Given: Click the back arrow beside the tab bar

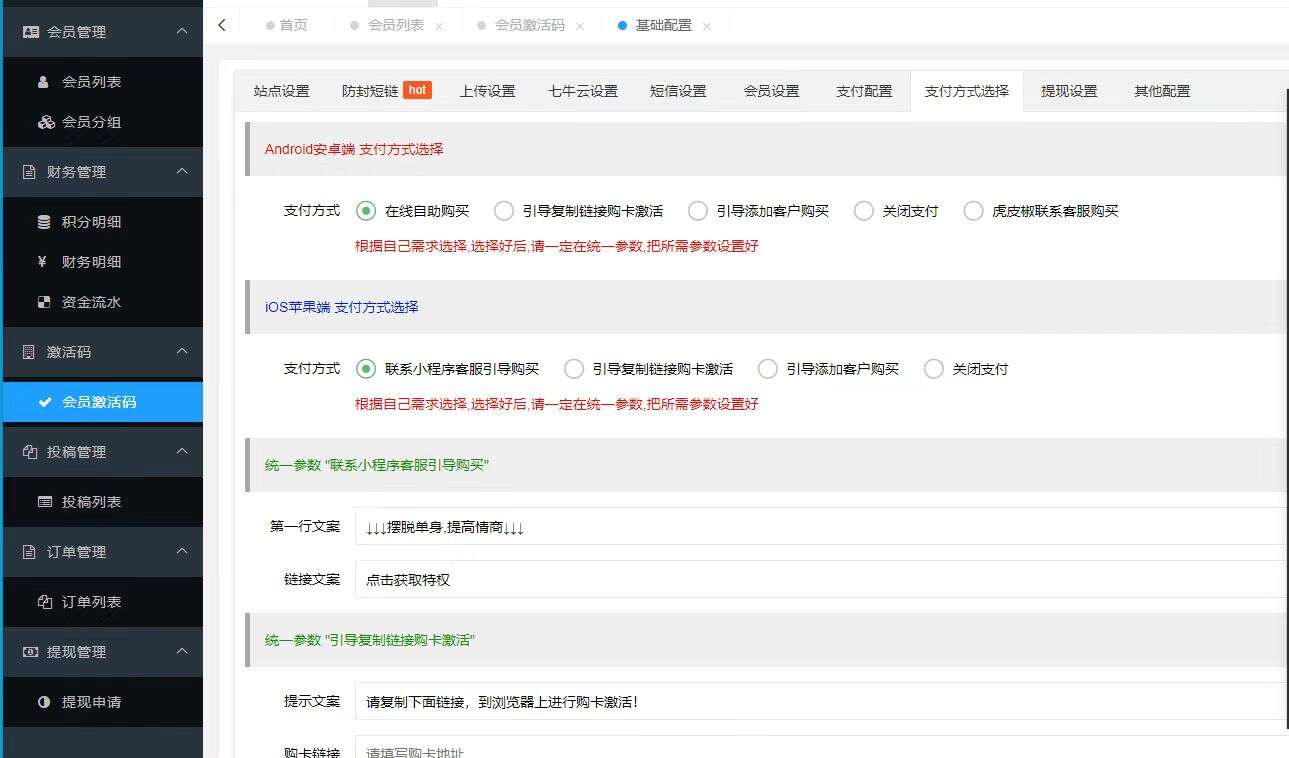Looking at the screenshot, I should click(x=221, y=24).
